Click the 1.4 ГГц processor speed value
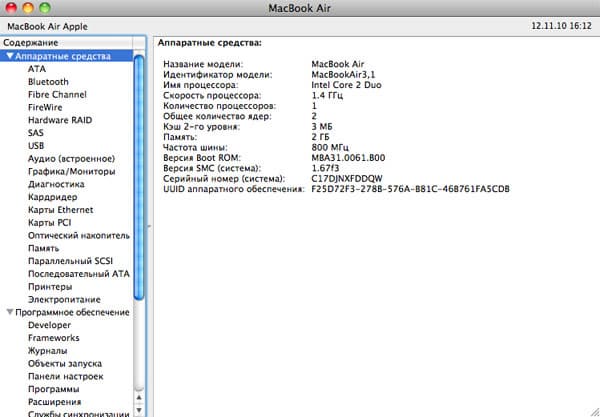The width and height of the screenshot is (600, 417). pos(327,95)
